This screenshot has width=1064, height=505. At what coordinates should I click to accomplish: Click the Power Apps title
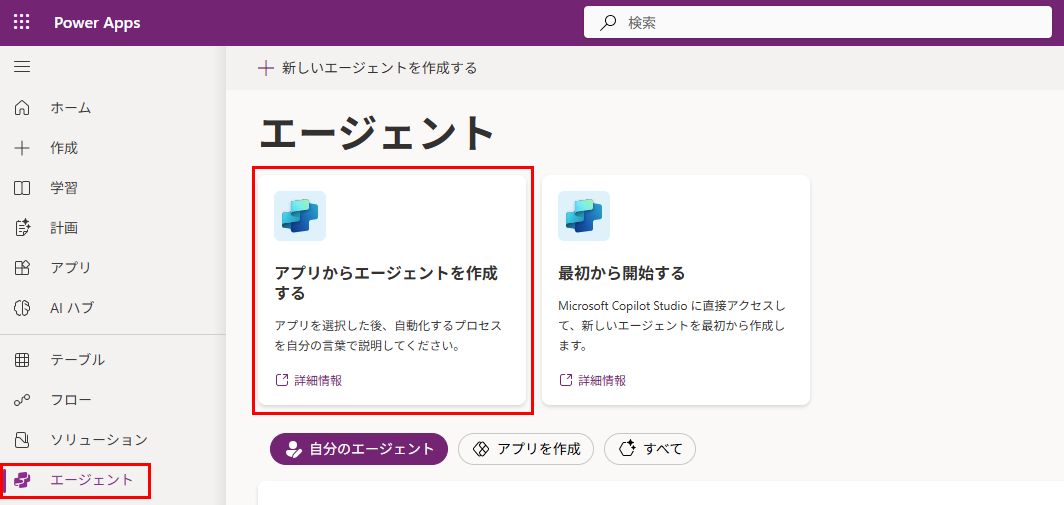point(97,22)
